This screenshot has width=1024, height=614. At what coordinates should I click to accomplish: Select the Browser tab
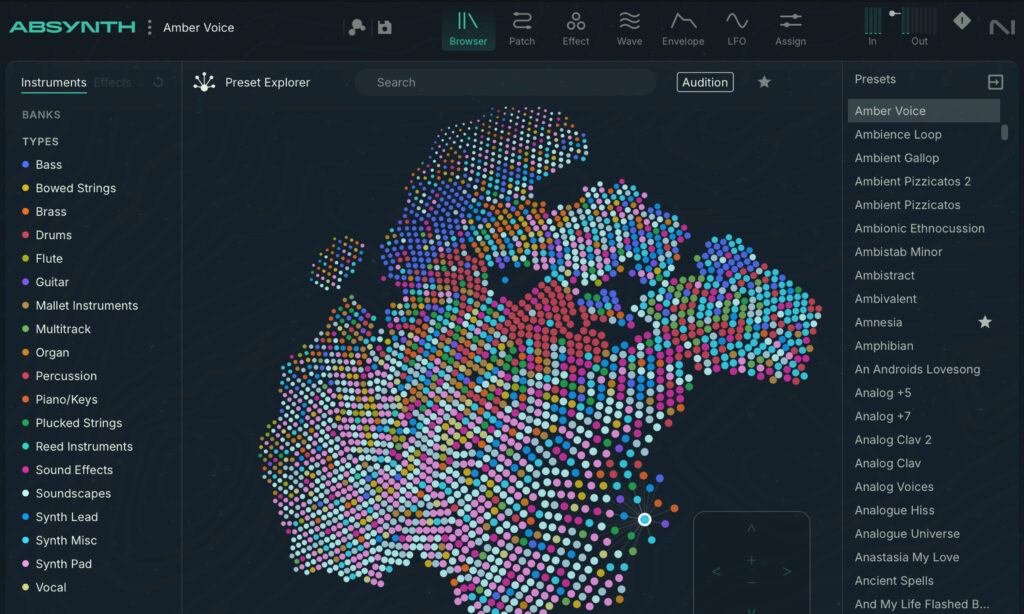(x=468, y=28)
